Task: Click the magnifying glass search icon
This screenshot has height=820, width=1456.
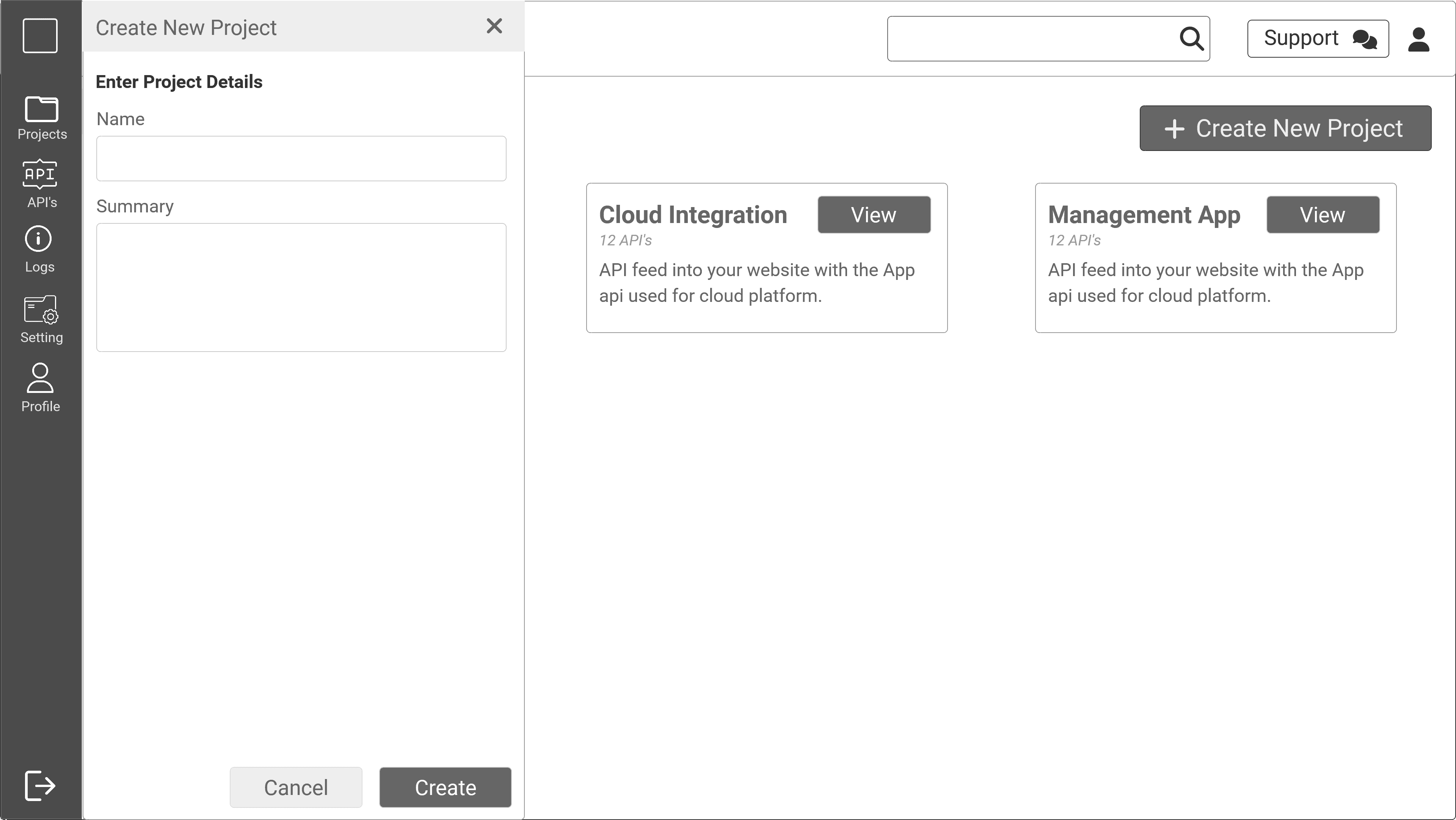Action: point(1191,38)
